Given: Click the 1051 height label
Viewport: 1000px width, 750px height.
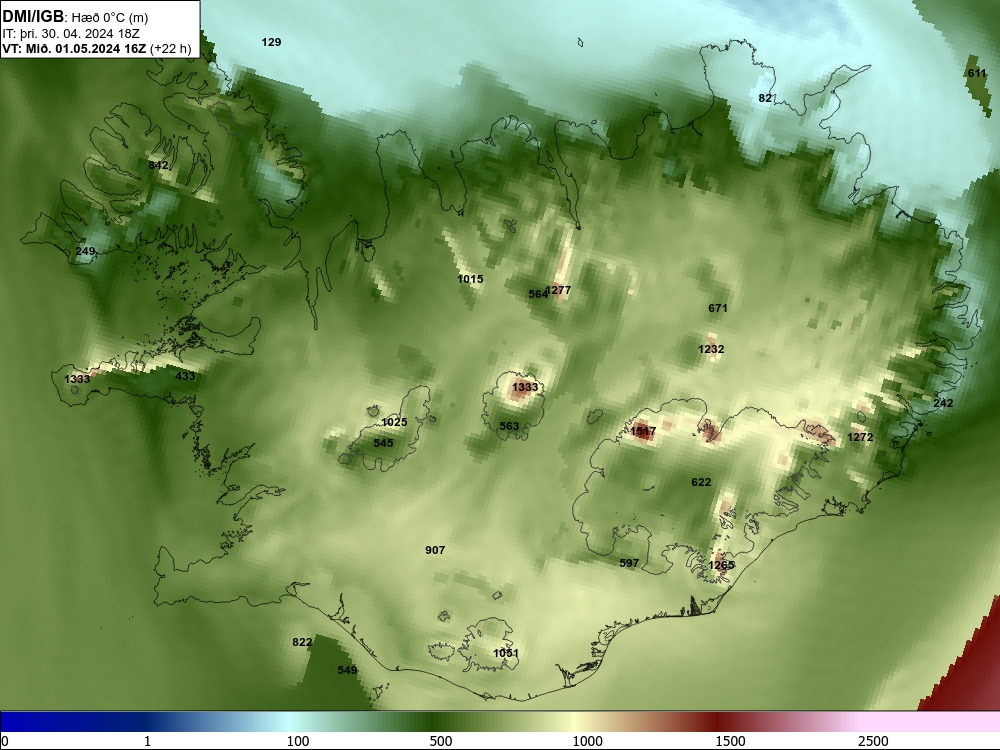Looking at the screenshot, I should tap(506, 653).
